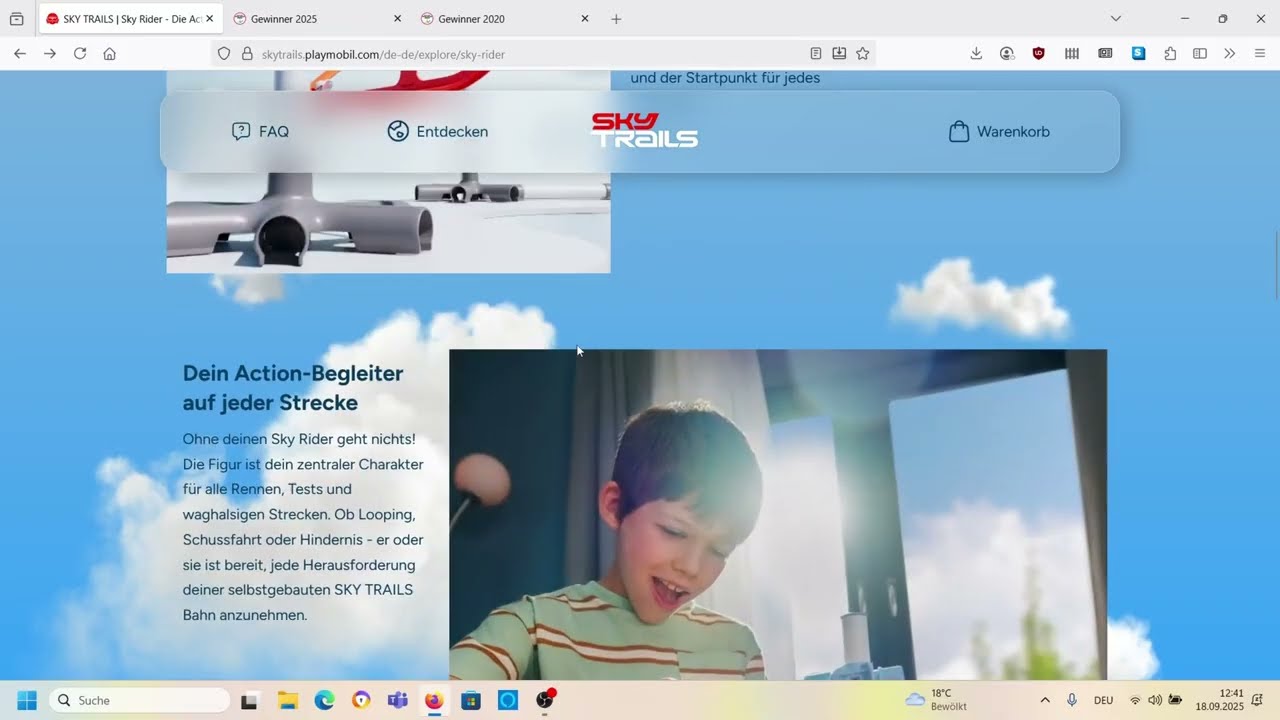The width and height of the screenshot is (1280, 720).
Task: Change the DEU input language
Action: click(x=1104, y=700)
